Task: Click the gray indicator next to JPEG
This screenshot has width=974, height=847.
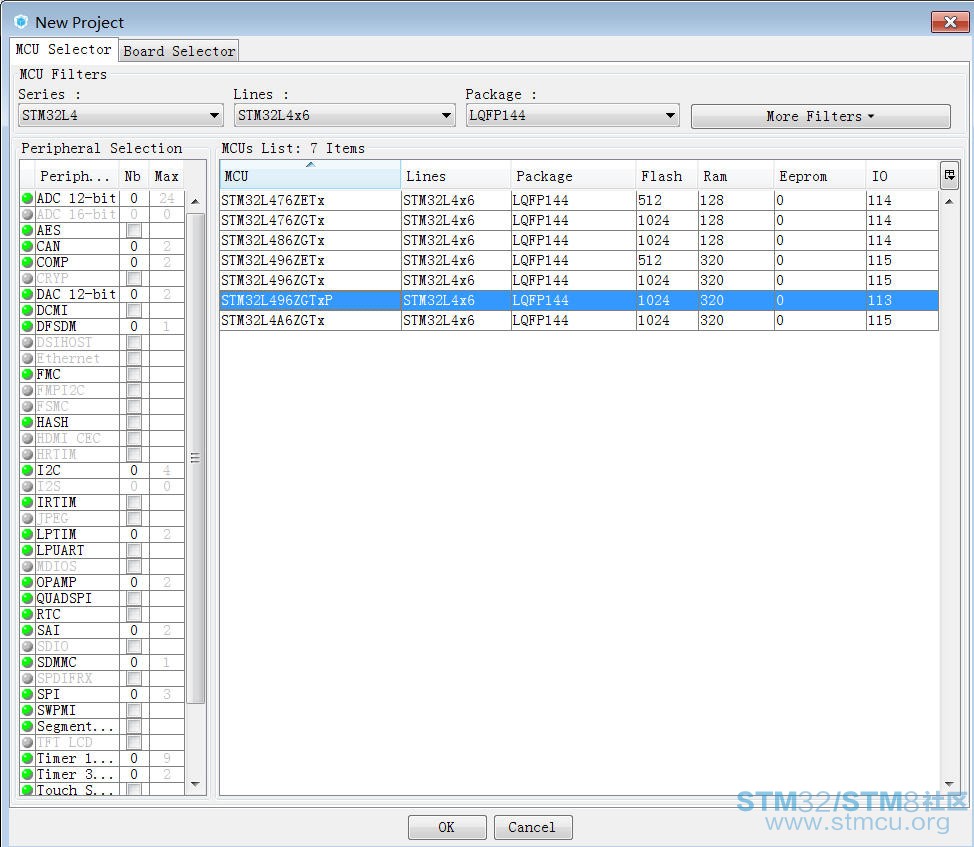Action: 27,519
